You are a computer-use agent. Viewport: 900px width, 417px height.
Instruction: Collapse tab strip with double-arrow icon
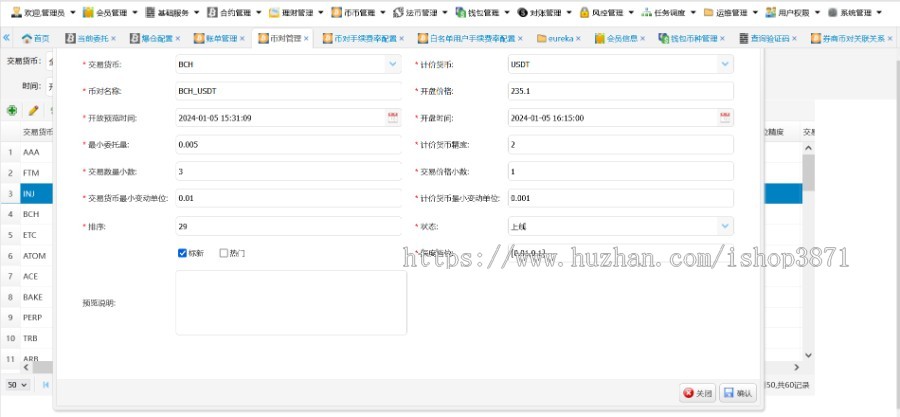click(x=6, y=38)
